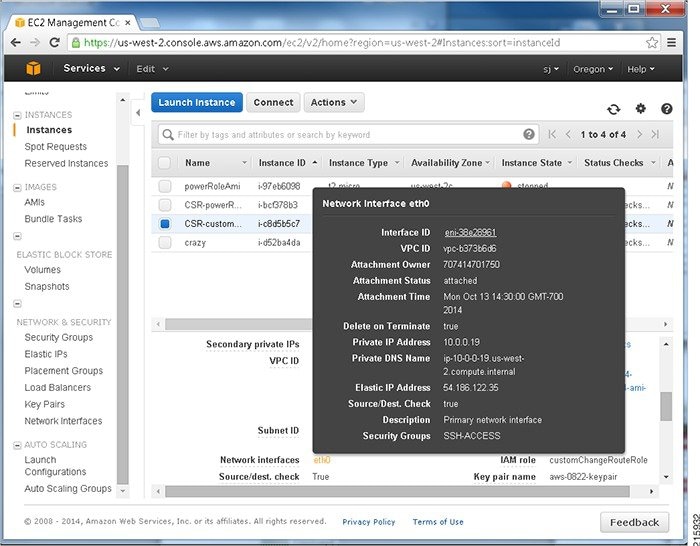Viewport: 700px width, 546px height.
Task: Click the magnifier icon in filter box
Action: pyautogui.click(x=168, y=134)
